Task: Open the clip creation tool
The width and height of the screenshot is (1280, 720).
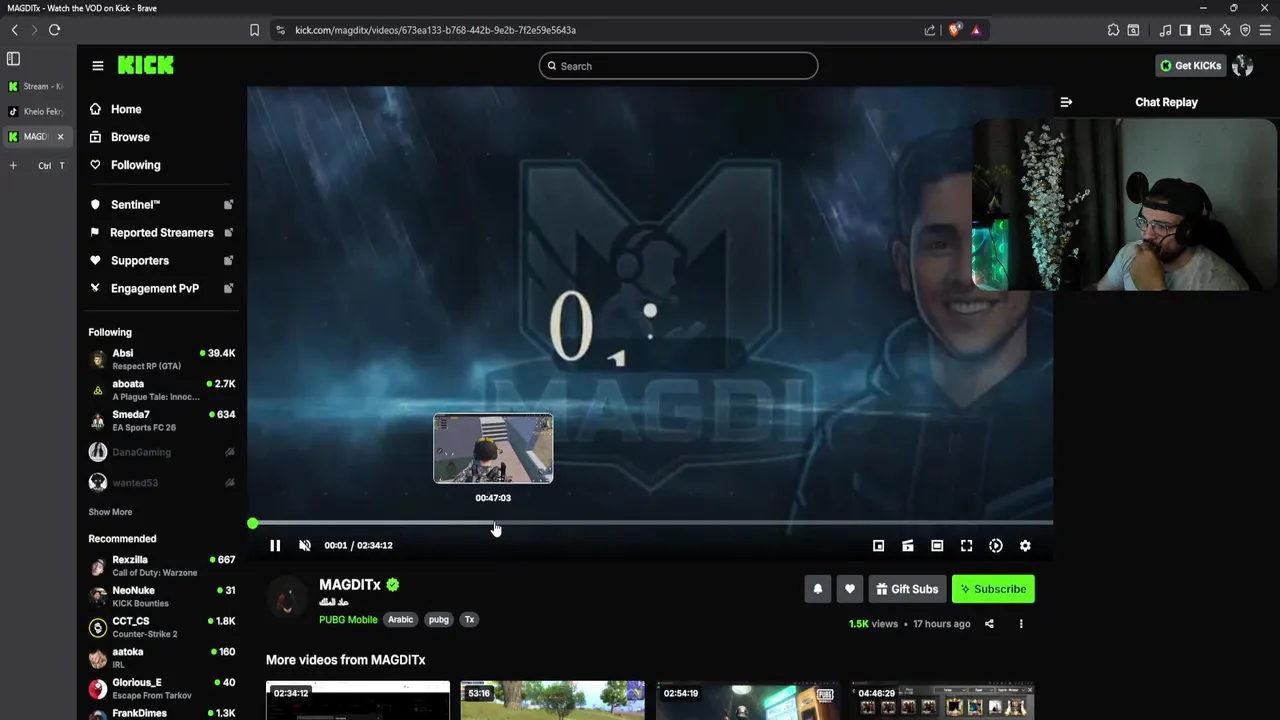Action: click(908, 546)
